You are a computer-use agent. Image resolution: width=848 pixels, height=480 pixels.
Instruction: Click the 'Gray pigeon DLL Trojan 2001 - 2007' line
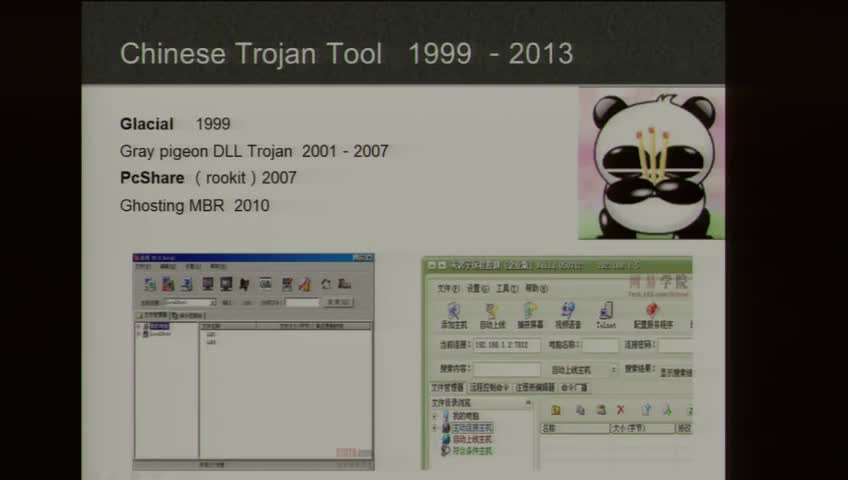[x=254, y=151]
